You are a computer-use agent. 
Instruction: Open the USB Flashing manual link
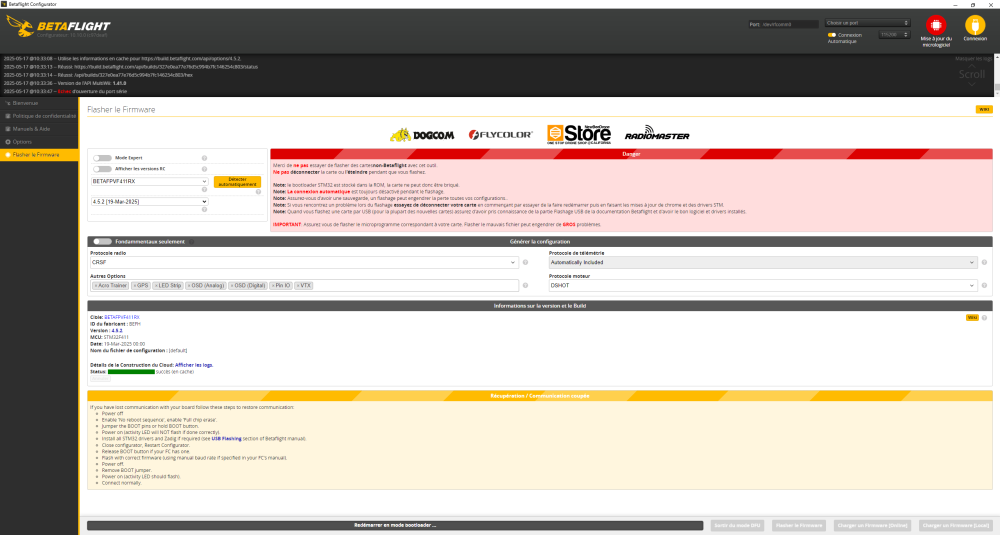click(x=226, y=439)
